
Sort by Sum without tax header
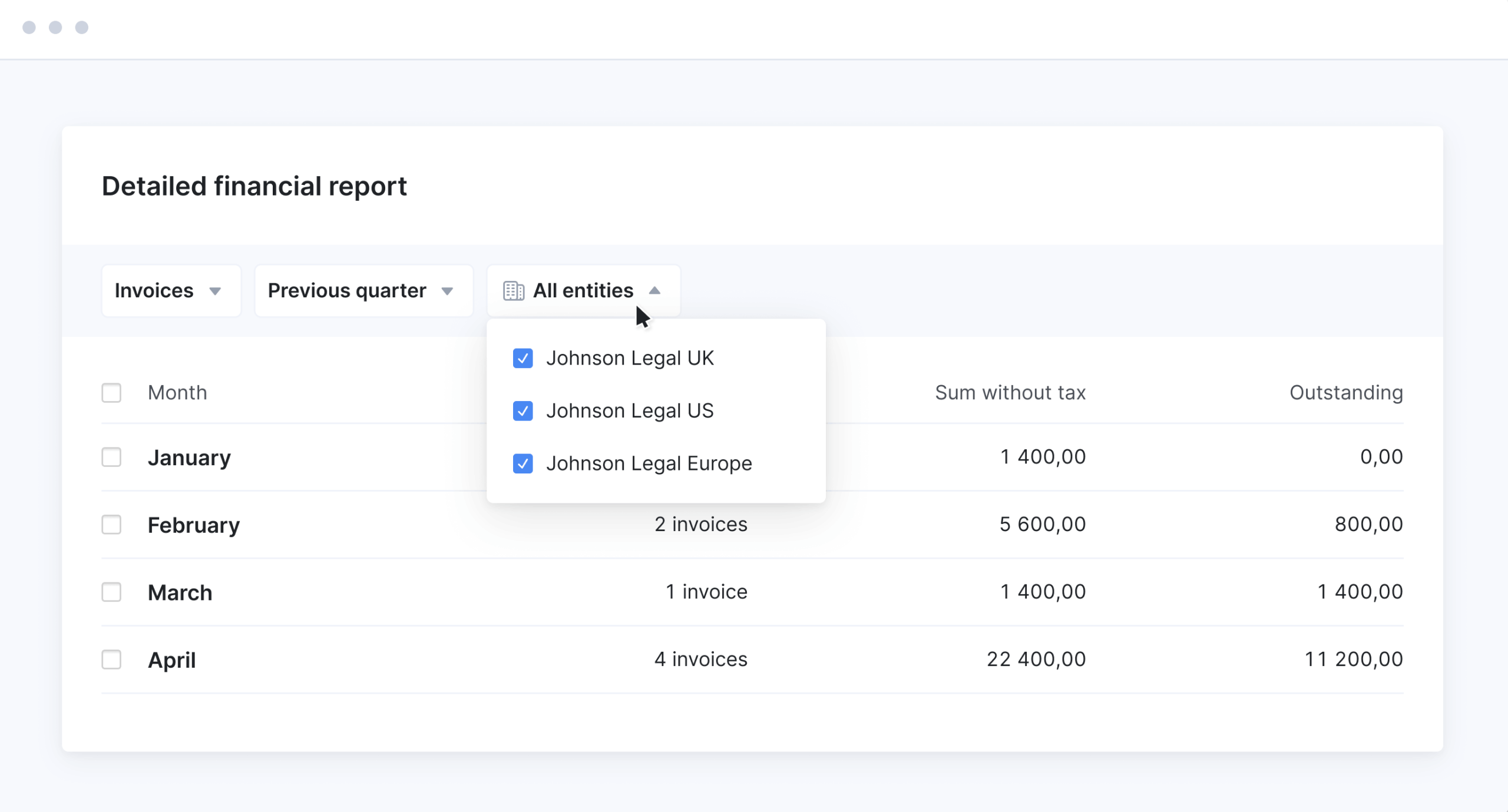[1010, 393]
